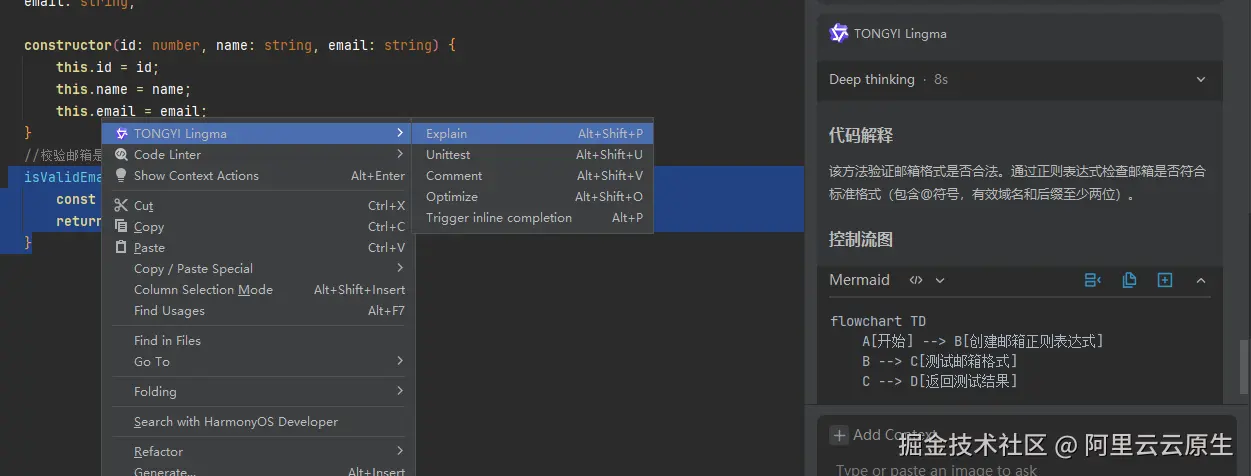The image size is (1251, 476).
Task: Click Find in Files menu entry
Action: [167, 341]
